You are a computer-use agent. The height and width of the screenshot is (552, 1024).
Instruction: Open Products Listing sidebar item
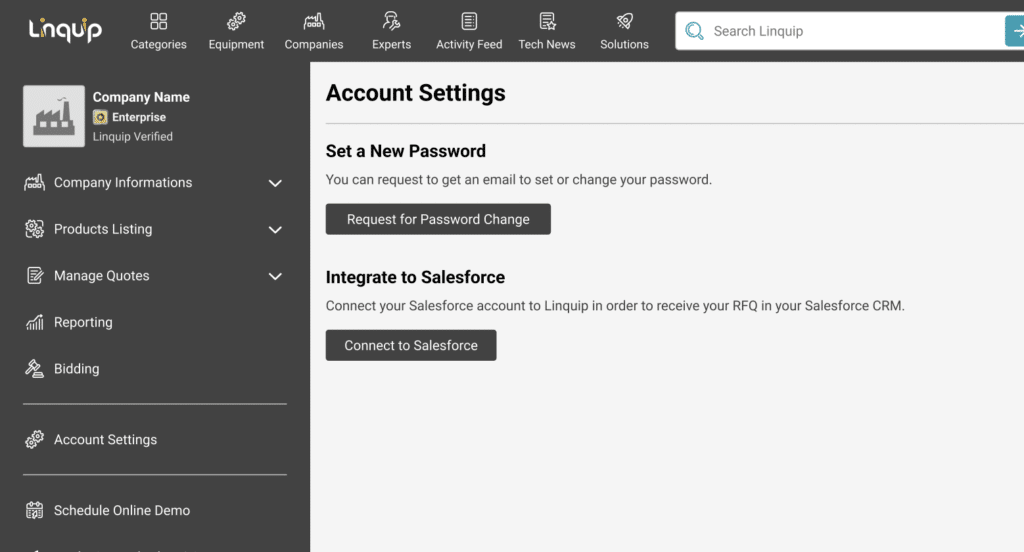tap(154, 229)
